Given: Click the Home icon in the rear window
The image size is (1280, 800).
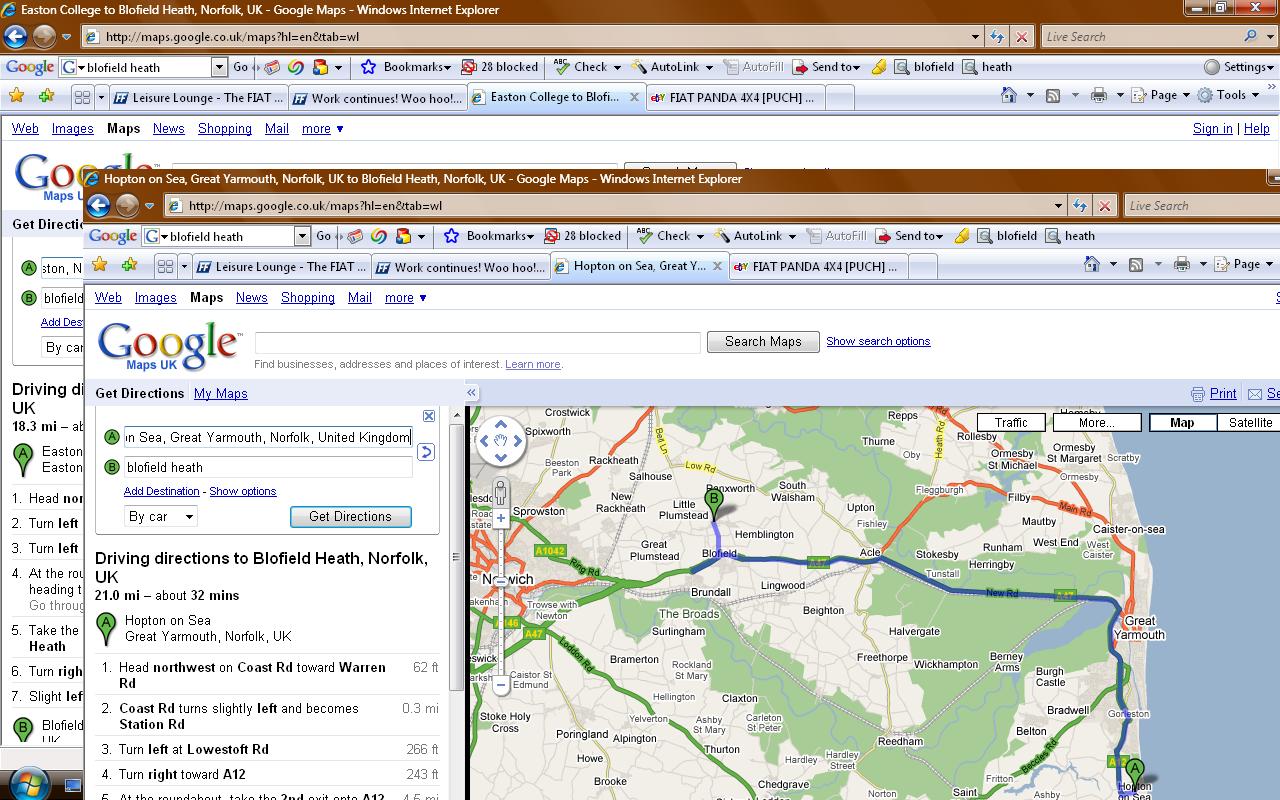Looking at the screenshot, I should [1009, 95].
